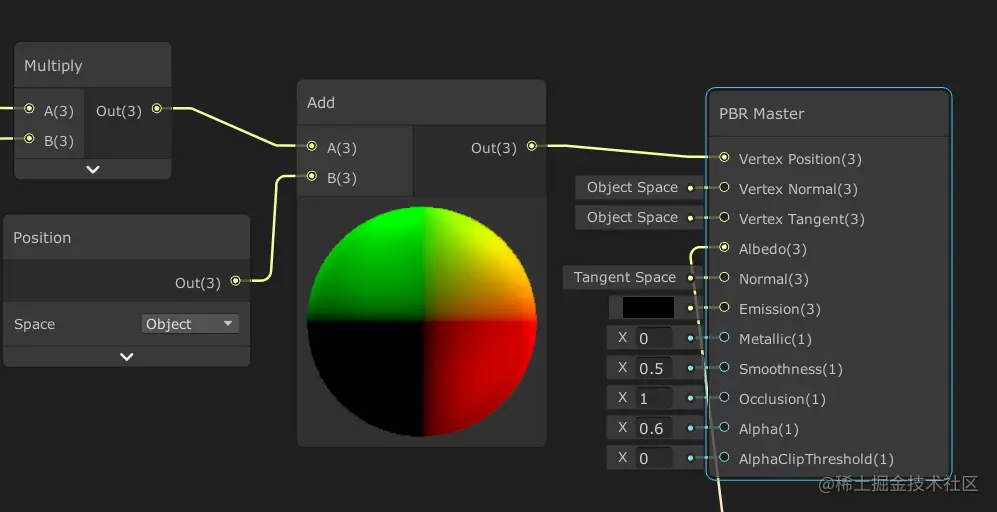Click the Normal(3) input port
This screenshot has width=997, height=512.
[724, 277]
